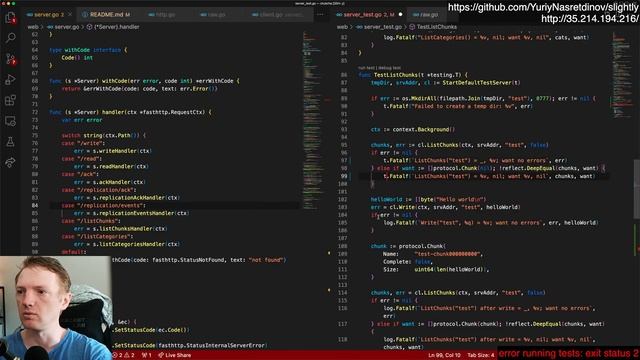Click the Go file icon on the server.go tab
The width and height of the screenshot is (640, 360).
click(x=29, y=14)
